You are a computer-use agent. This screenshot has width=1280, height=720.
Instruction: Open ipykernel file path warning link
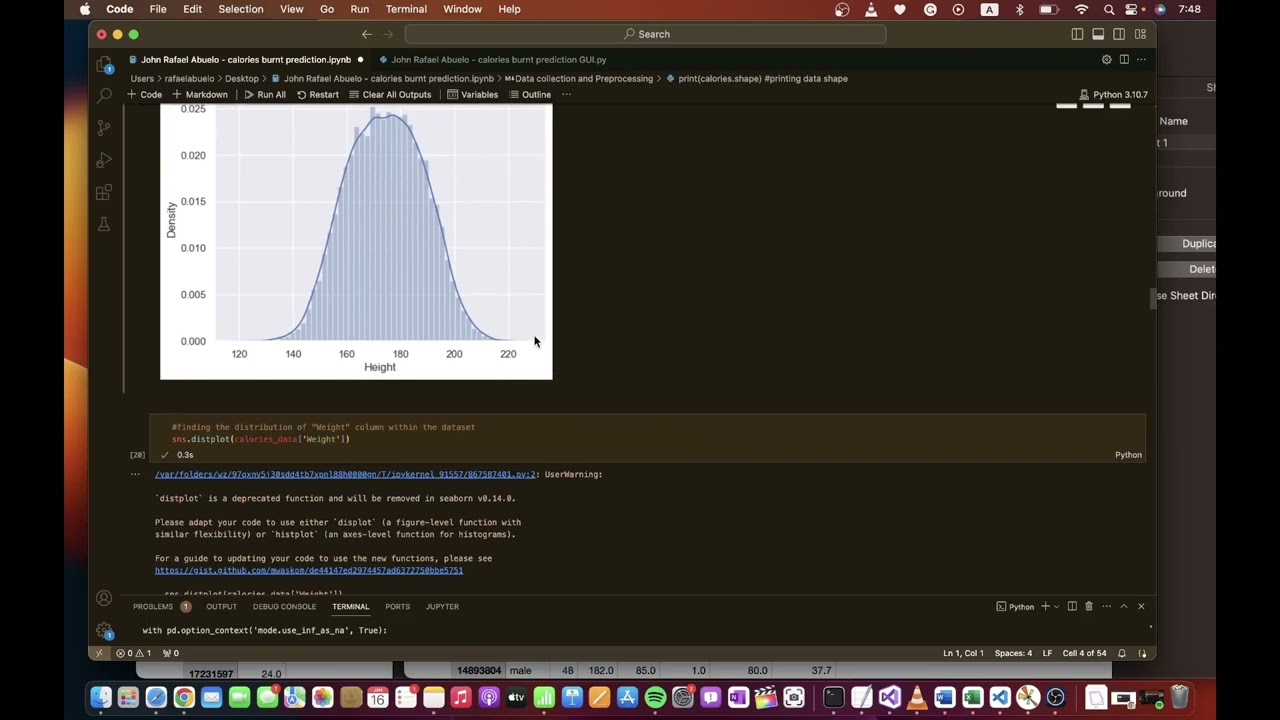click(x=346, y=474)
